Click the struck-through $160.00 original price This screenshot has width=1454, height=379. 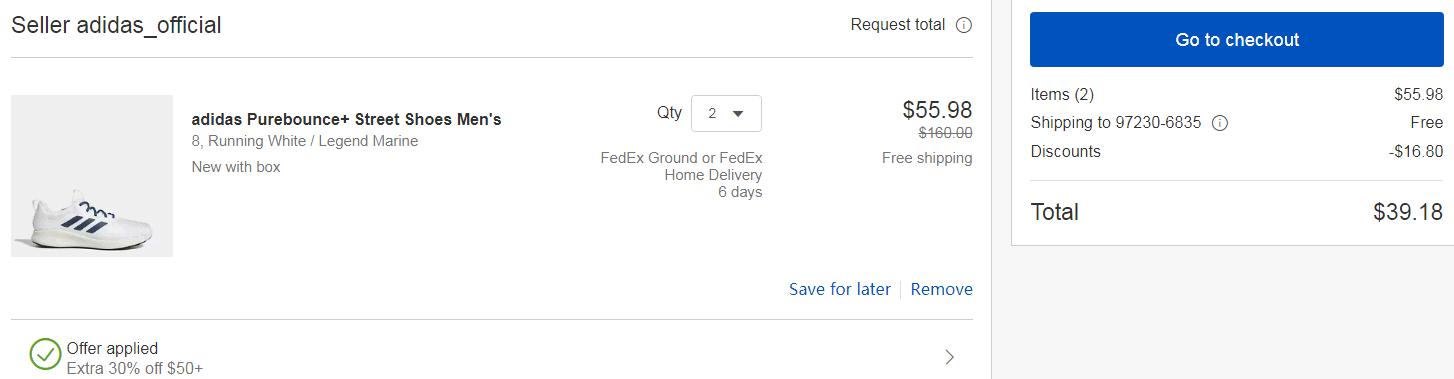point(945,132)
